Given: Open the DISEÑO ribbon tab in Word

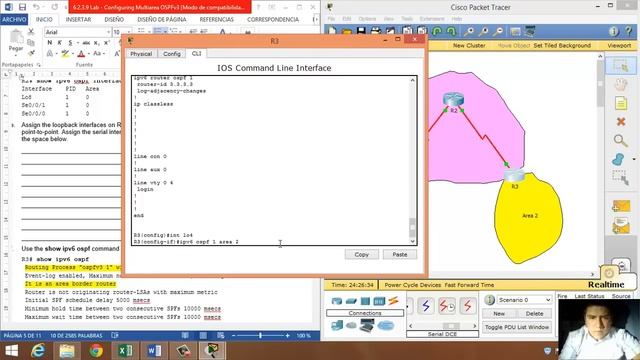Looking at the screenshot, I should pyautogui.click(x=114, y=19).
